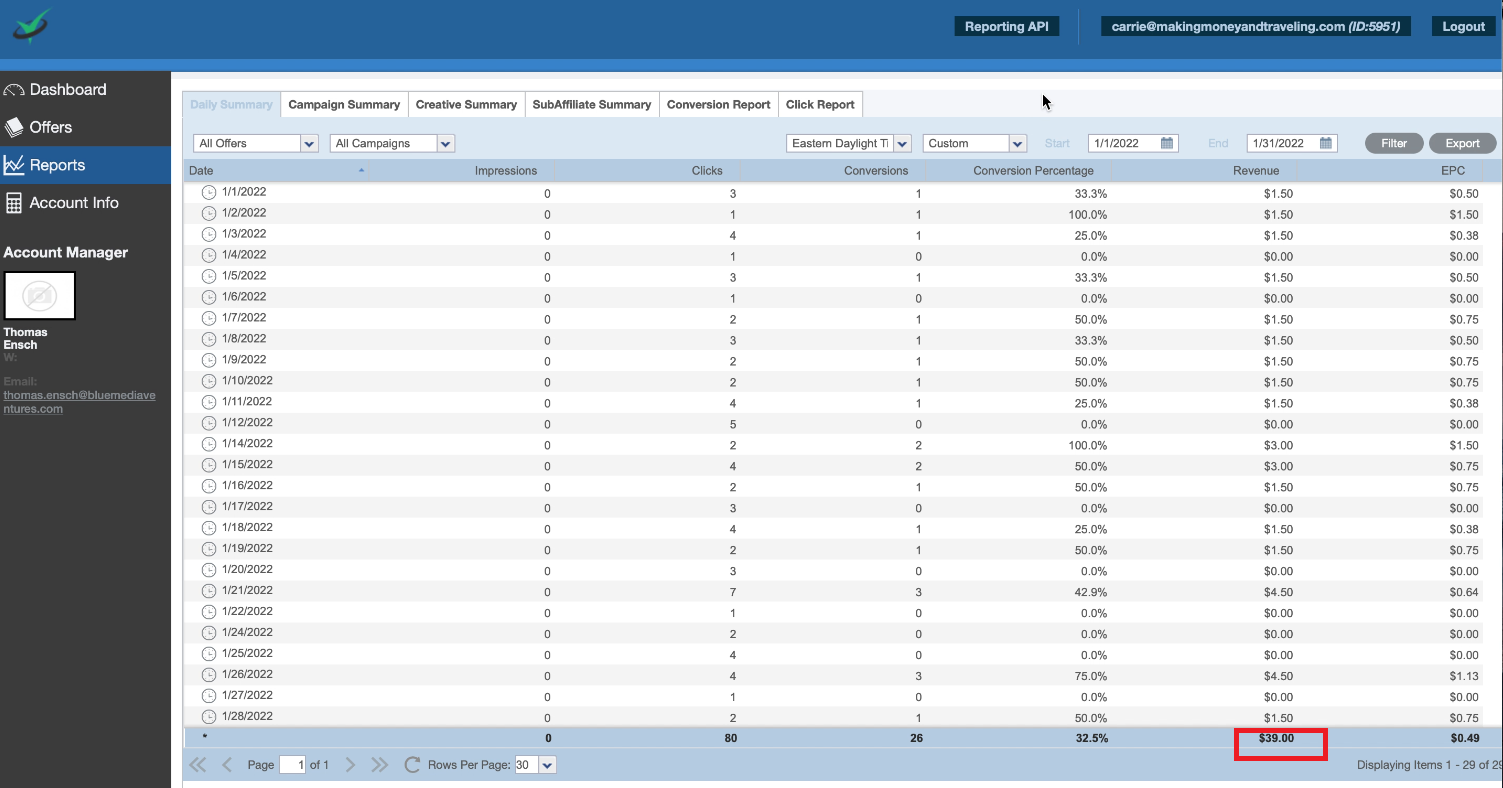Click the clock icon for 1/5/2022
This screenshot has width=1503, height=788.
[x=209, y=276]
